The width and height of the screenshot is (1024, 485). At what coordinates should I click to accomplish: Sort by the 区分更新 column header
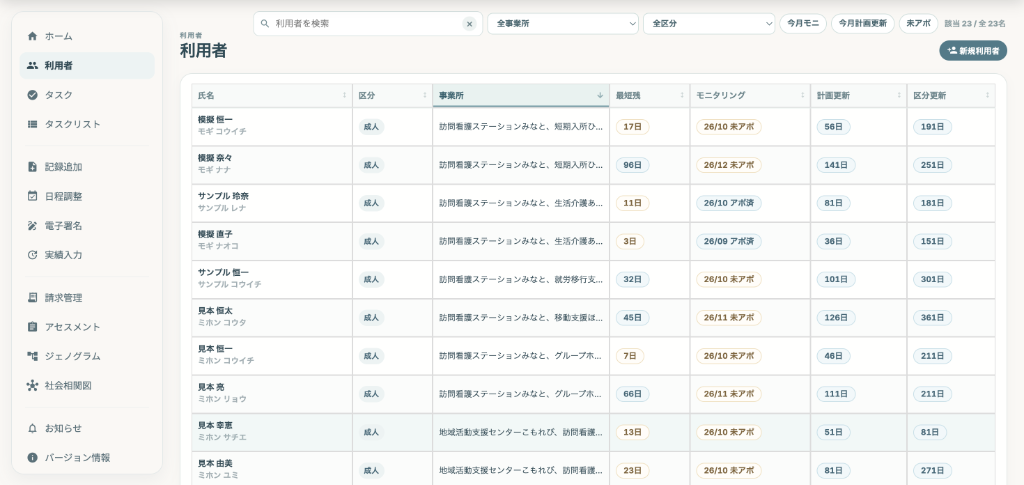point(952,95)
